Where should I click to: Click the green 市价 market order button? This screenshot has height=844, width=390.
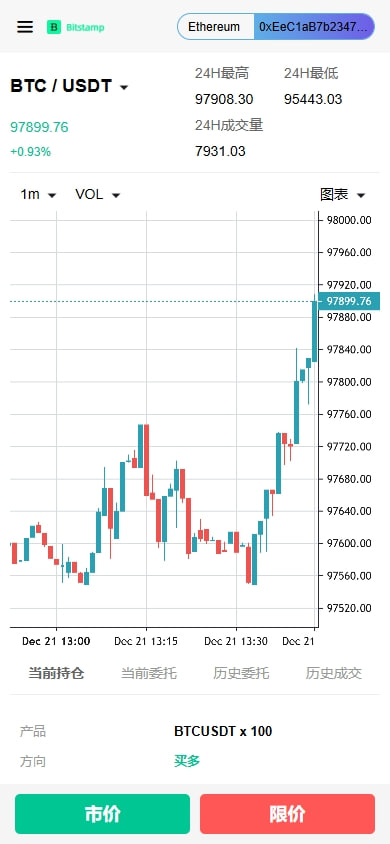coord(102,814)
